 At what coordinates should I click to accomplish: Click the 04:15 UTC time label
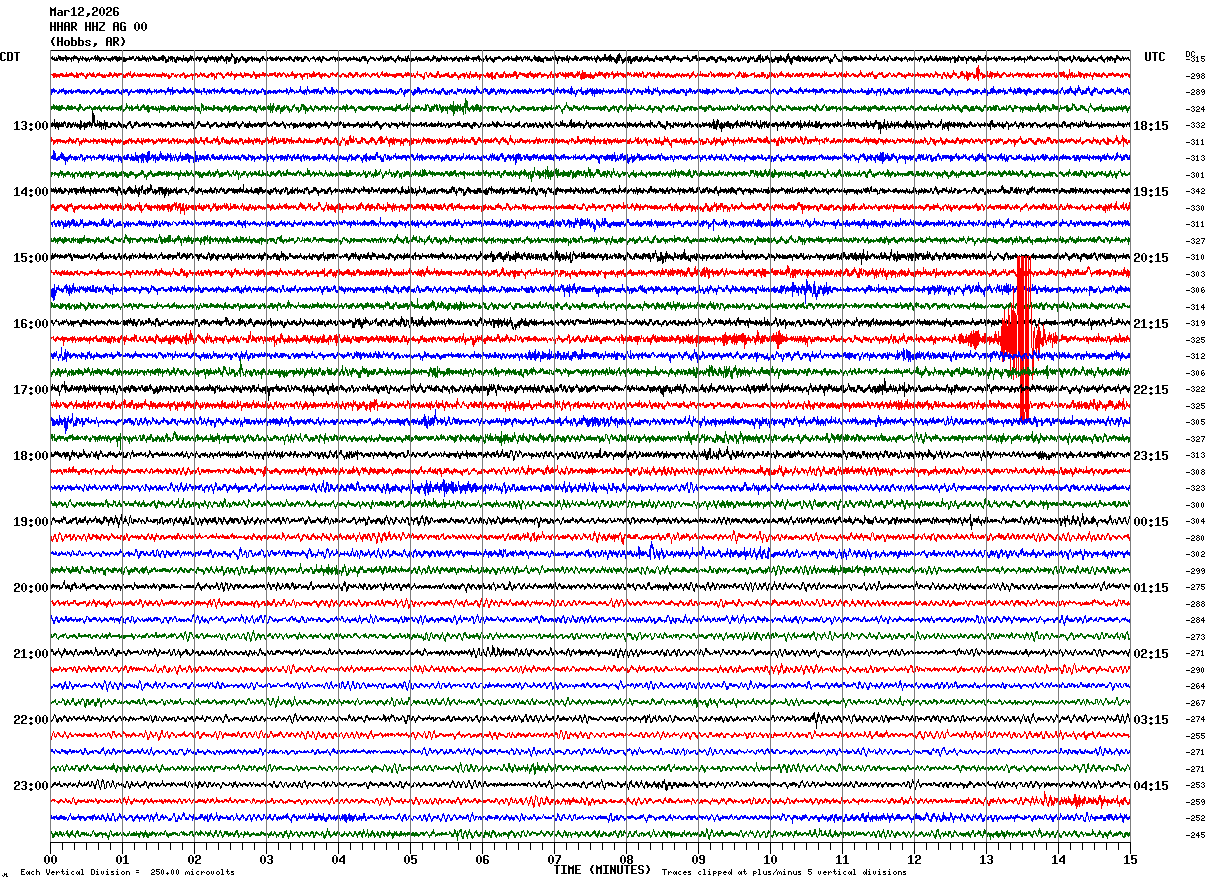1150,786
